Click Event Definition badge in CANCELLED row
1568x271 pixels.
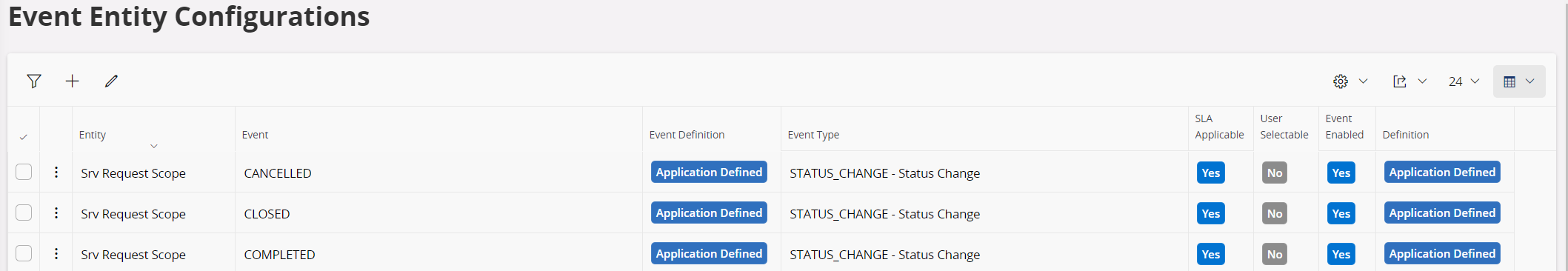[x=709, y=172]
